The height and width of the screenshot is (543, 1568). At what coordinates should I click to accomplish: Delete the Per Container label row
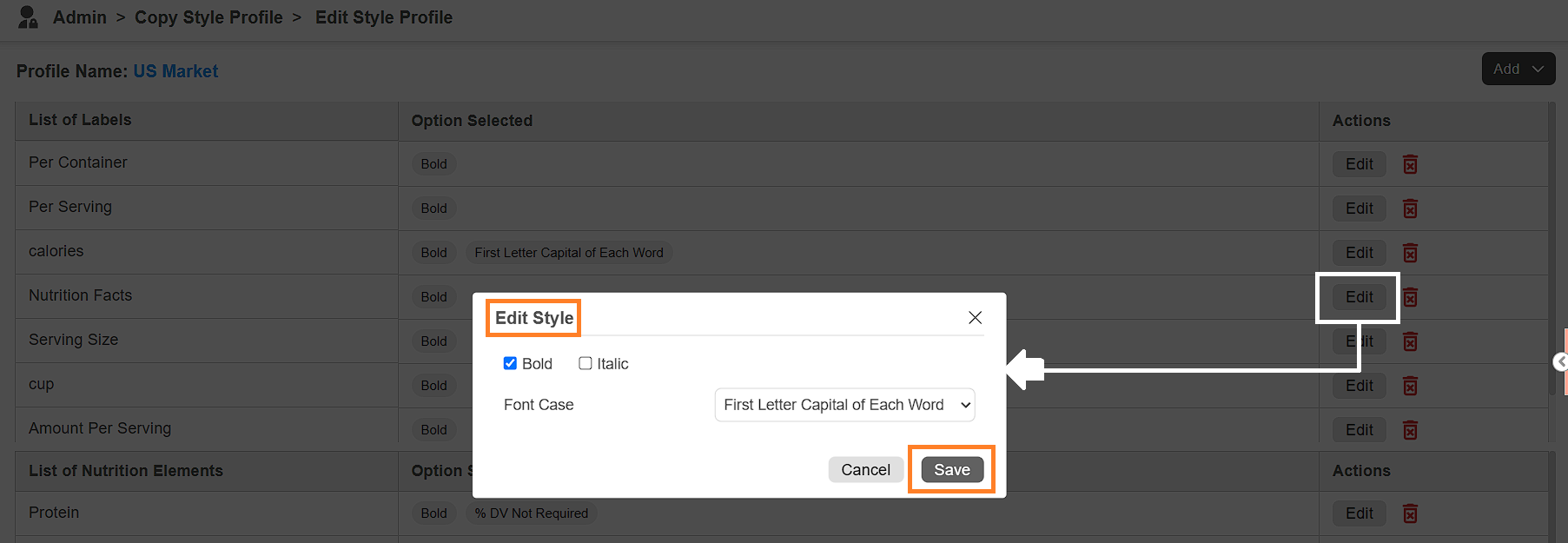pyautogui.click(x=1410, y=164)
